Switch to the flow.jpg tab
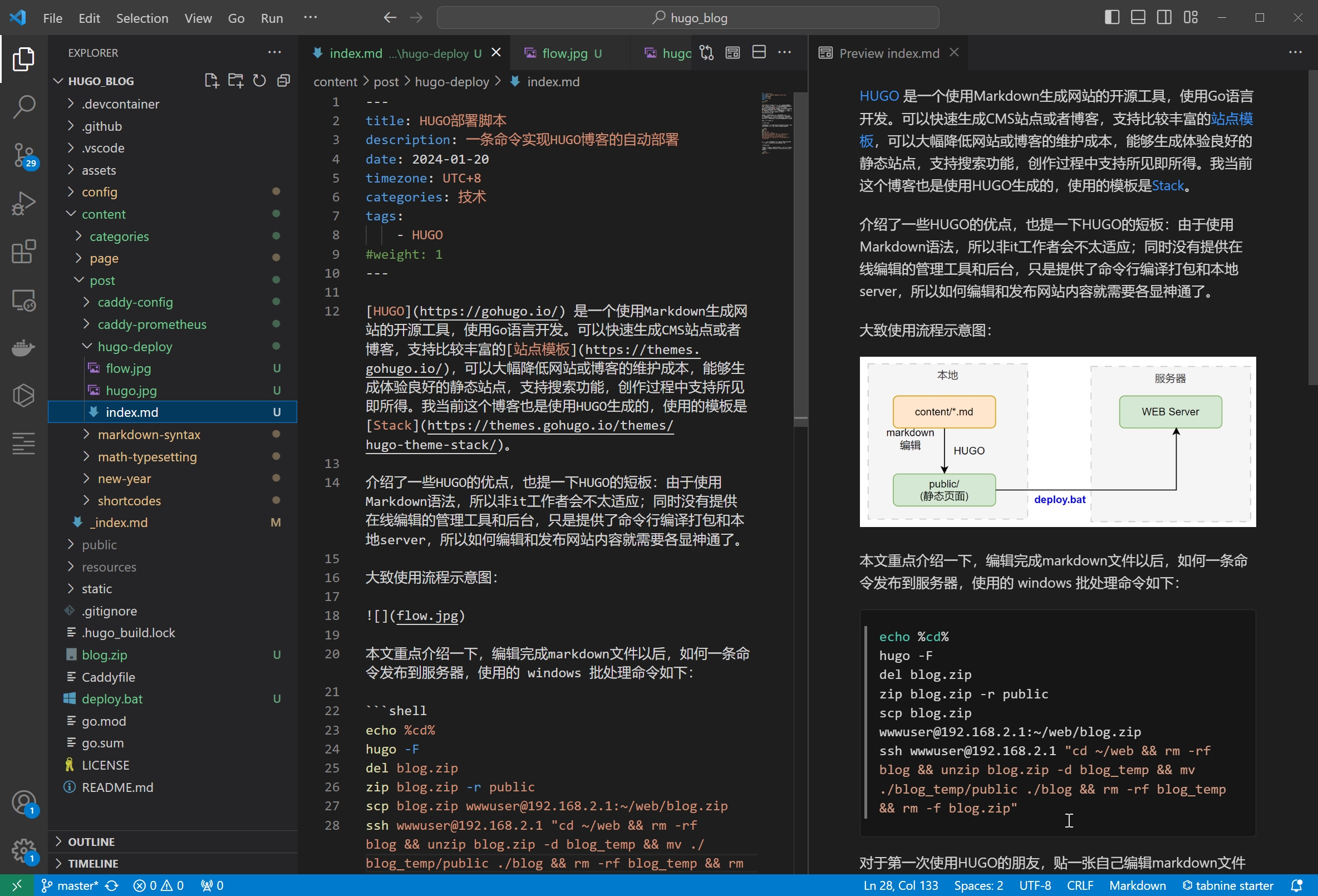 [564, 53]
